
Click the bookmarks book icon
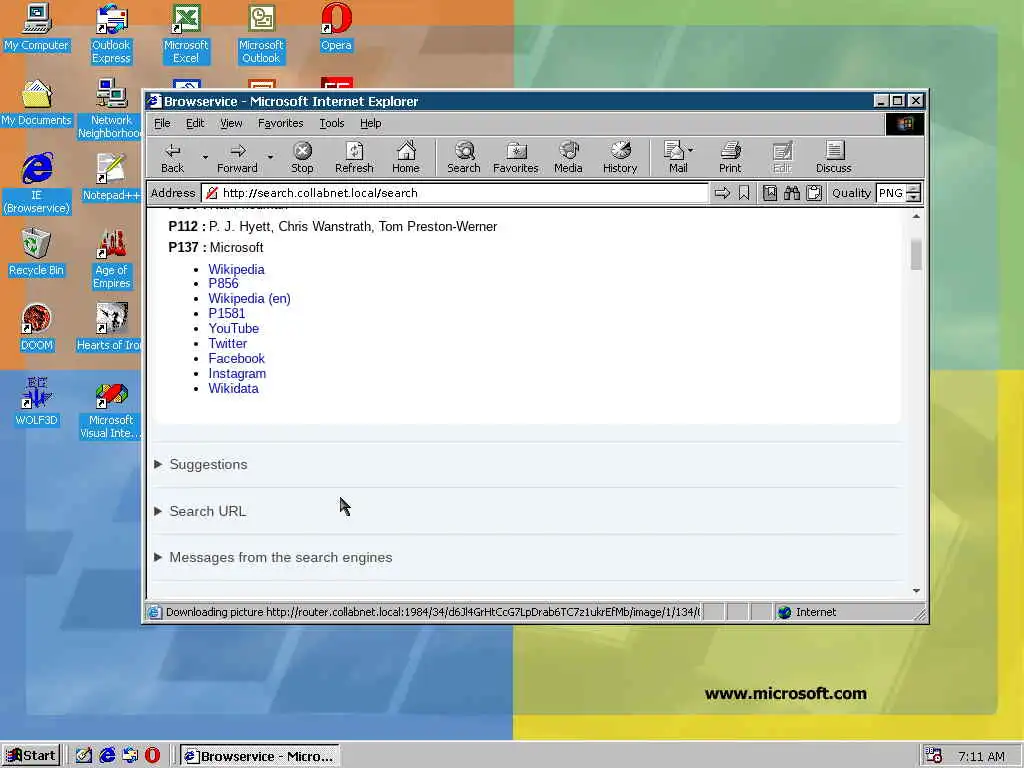coord(770,193)
